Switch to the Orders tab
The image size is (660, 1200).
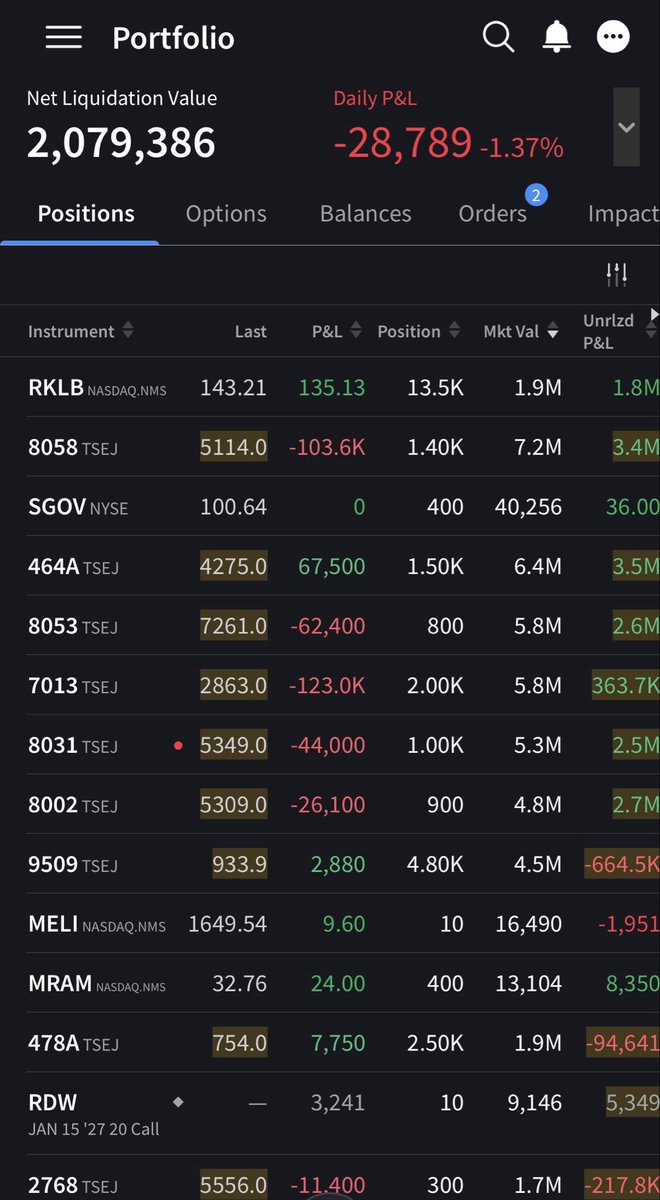coord(492,213)
